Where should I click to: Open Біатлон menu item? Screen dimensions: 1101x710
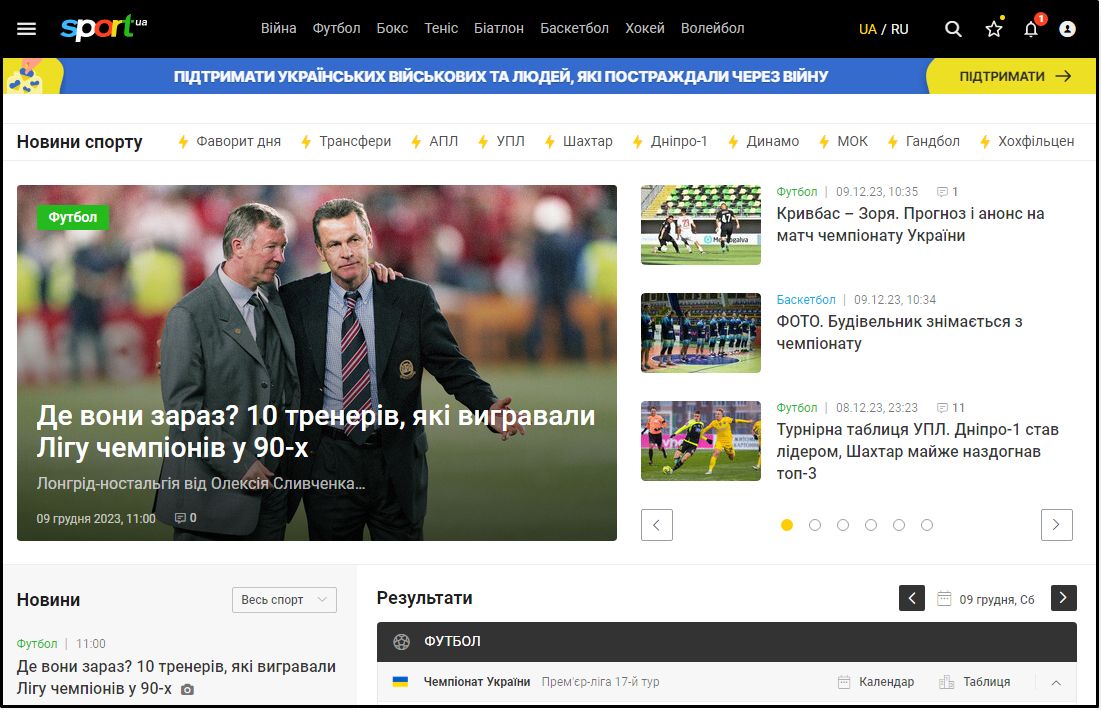pos(499,28)
